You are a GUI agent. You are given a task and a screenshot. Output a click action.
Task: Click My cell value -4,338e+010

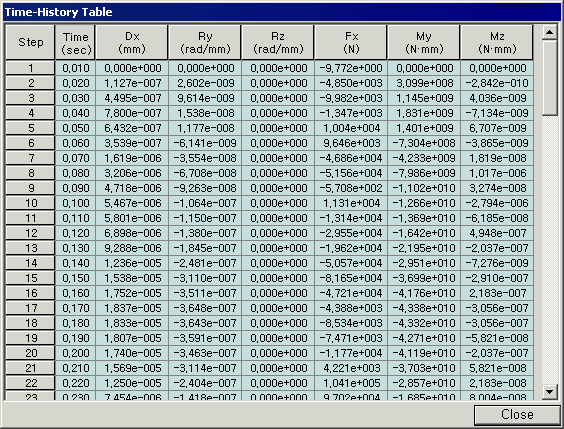click(424, 308)
